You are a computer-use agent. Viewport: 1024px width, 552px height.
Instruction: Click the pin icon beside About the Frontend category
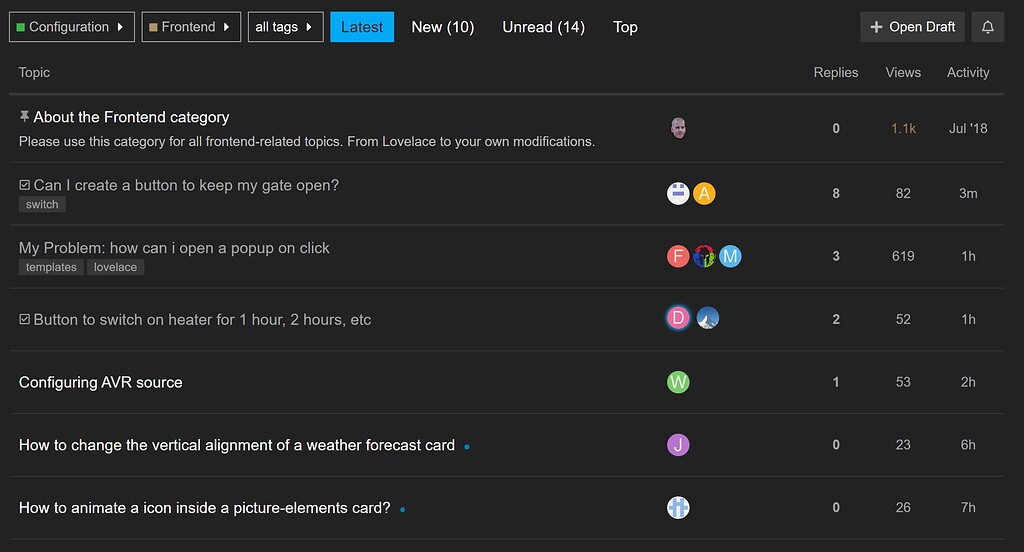point(24,116)
